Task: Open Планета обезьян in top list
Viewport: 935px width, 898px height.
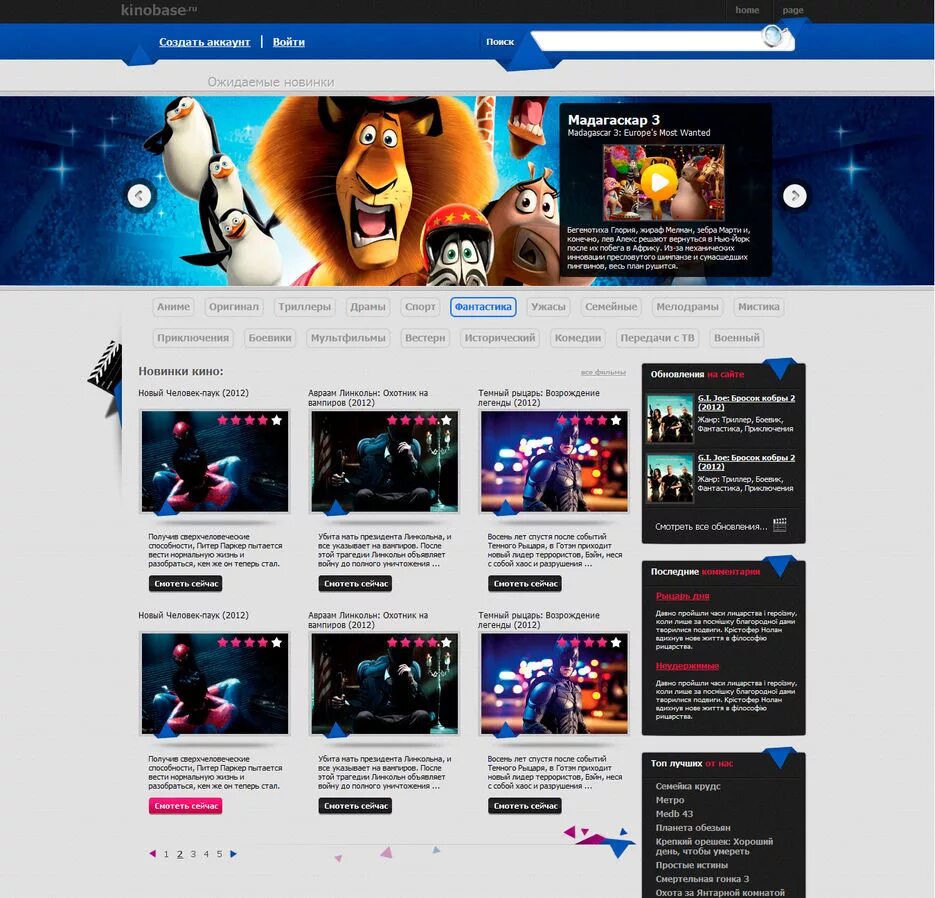Action: [692, 827]
